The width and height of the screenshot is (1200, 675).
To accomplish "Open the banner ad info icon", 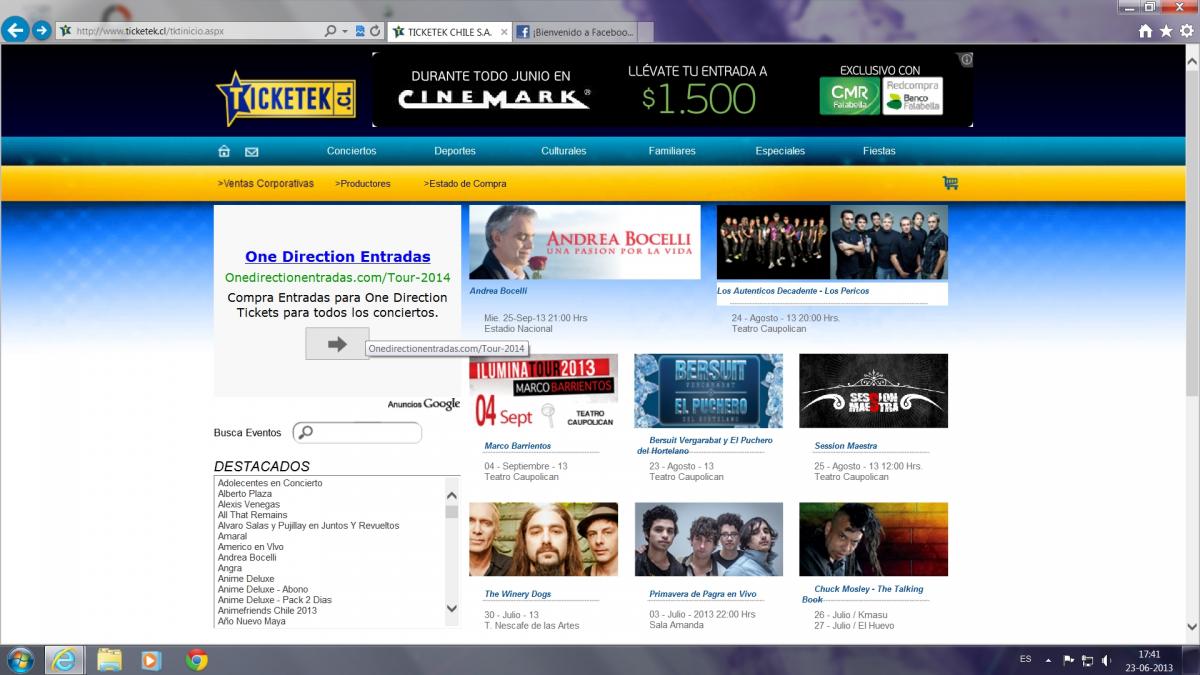I will 966,60.
